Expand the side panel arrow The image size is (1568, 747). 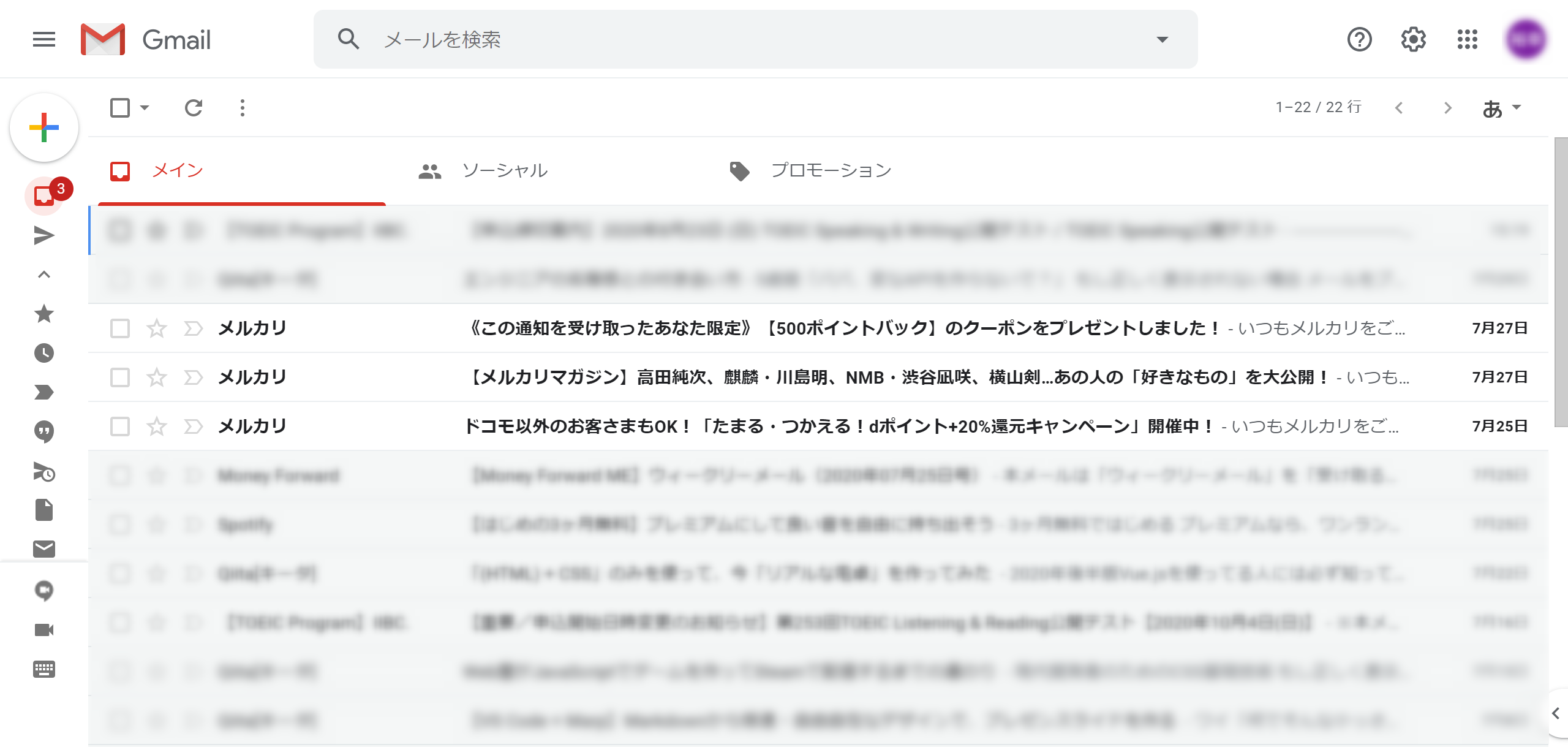click(x=1556, y=713)
